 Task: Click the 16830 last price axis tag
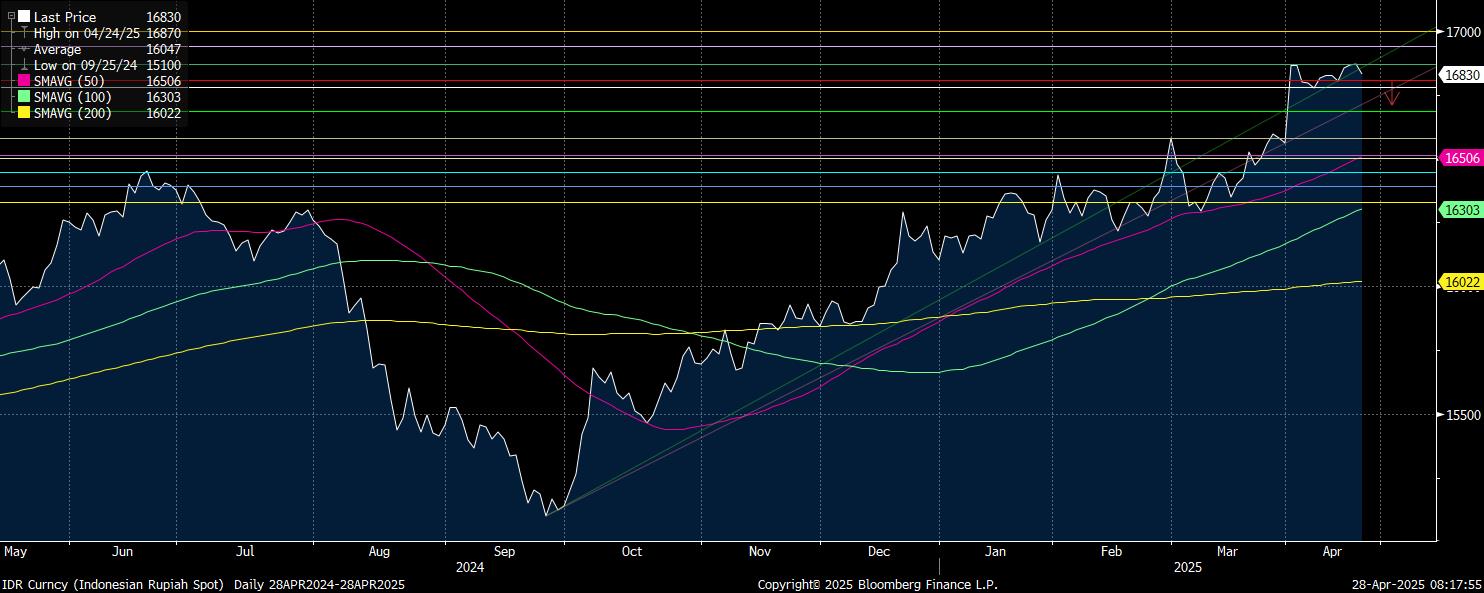(1461, 75)
